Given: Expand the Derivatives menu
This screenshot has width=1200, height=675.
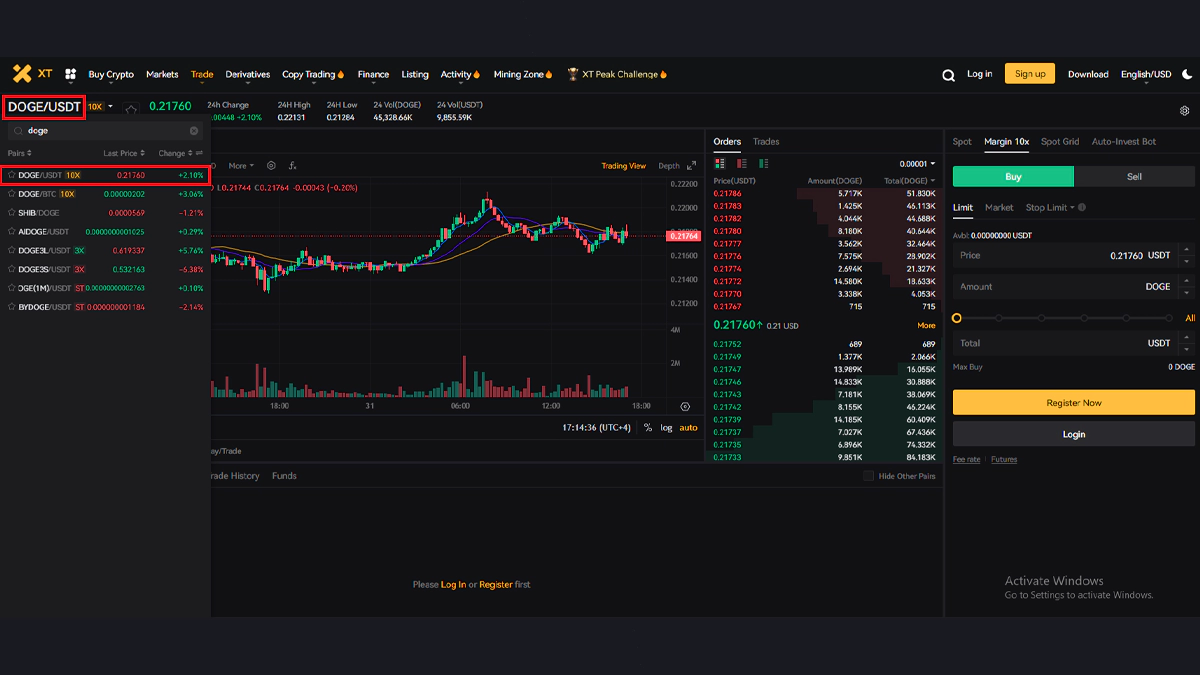Looking at the screenshot, I should click(248, 74).
